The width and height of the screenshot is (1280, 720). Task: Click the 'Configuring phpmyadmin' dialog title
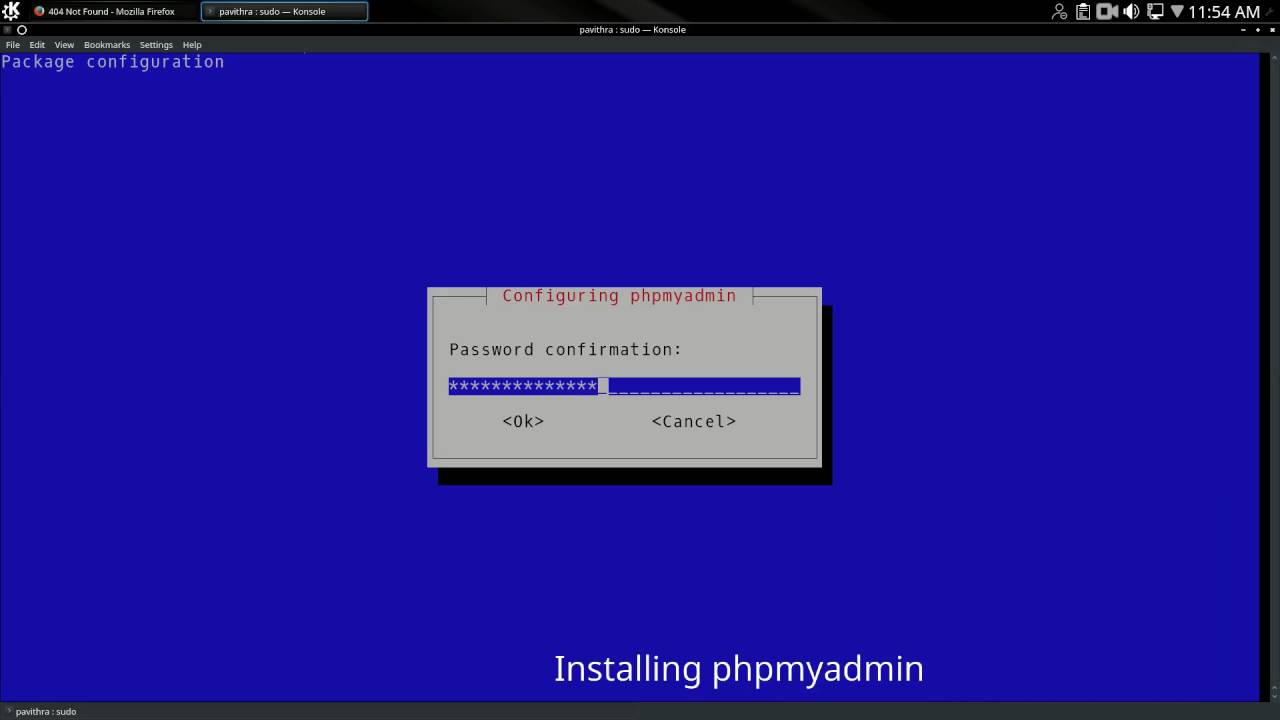click(619, 296)
